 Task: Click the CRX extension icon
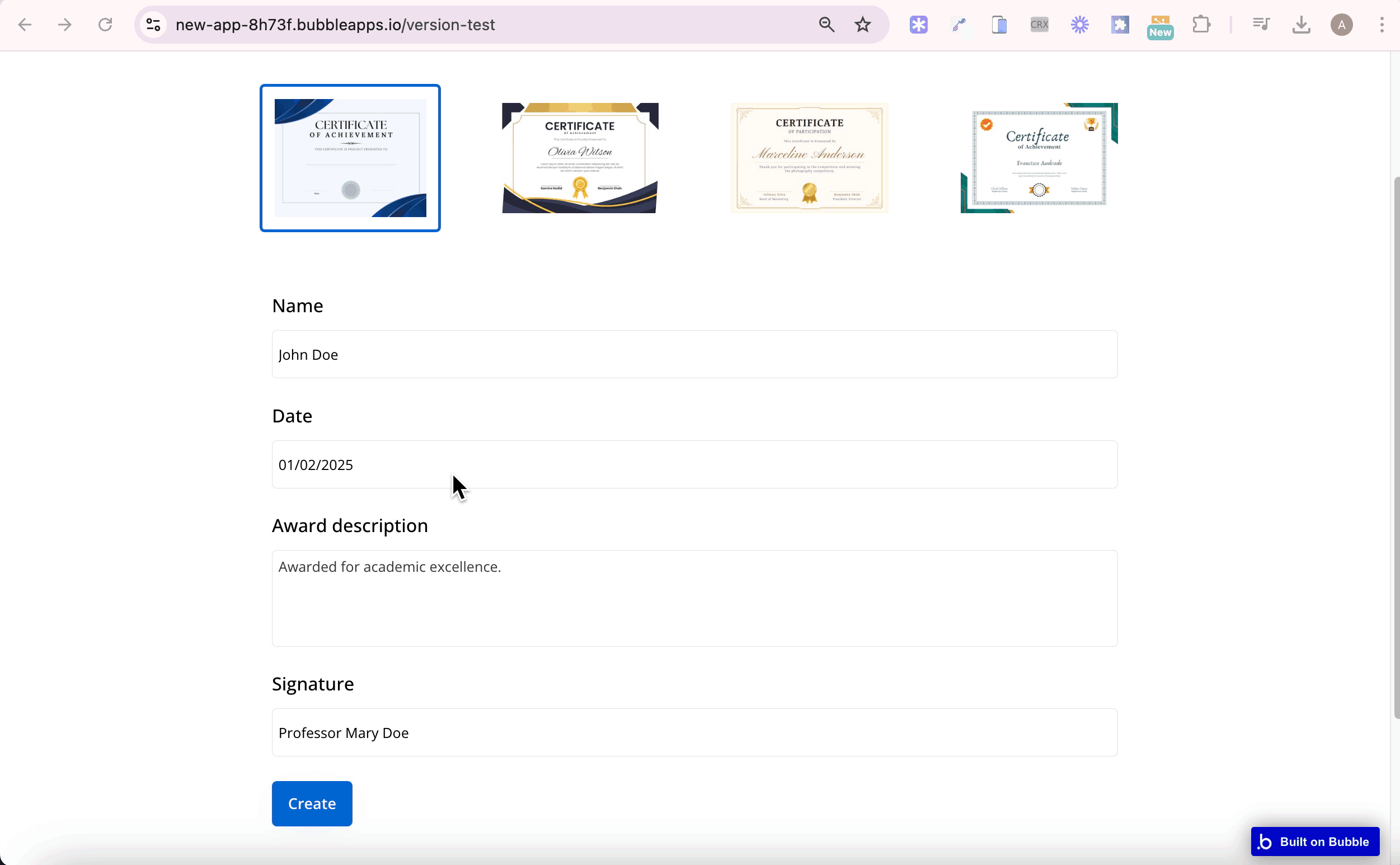(1039, 25)
